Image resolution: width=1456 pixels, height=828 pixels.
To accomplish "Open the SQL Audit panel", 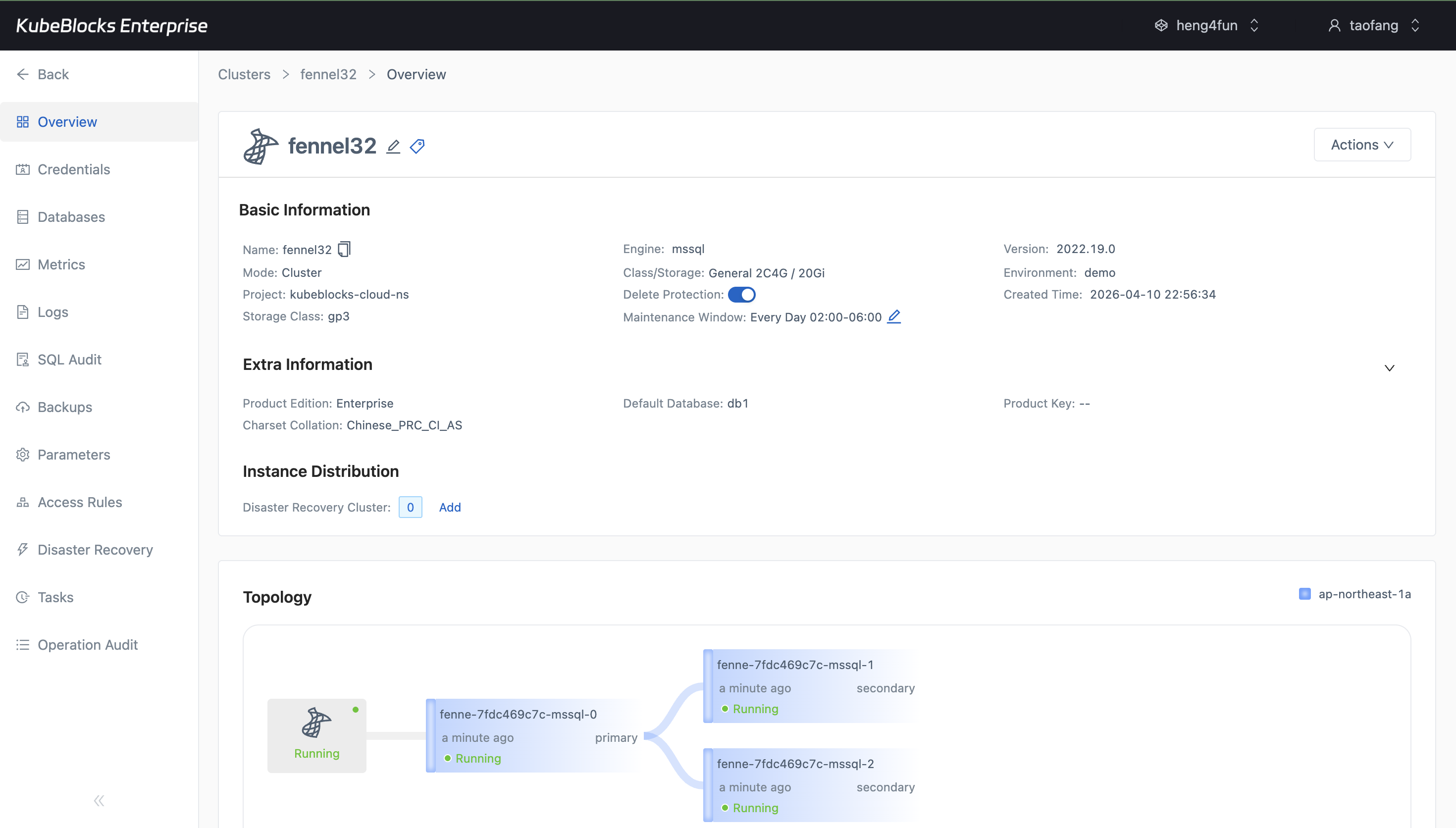I will pos(69,359).
